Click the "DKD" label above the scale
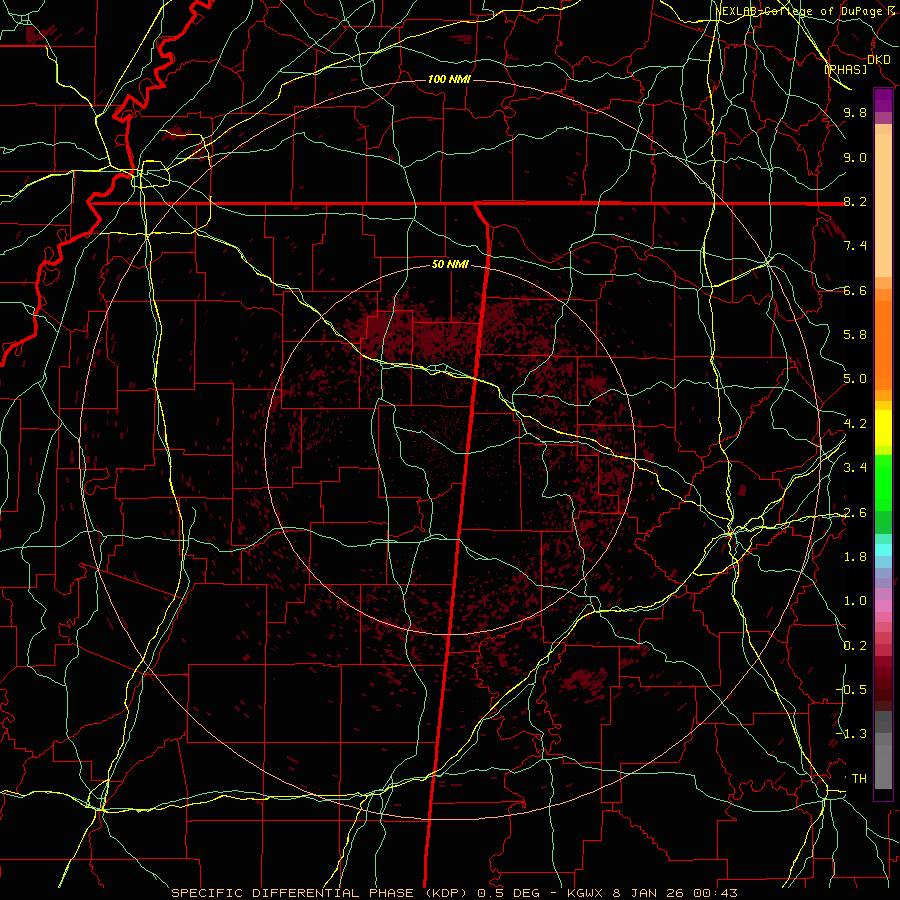Viewport: 900px width, 900px height. click(x=879, y=60)
